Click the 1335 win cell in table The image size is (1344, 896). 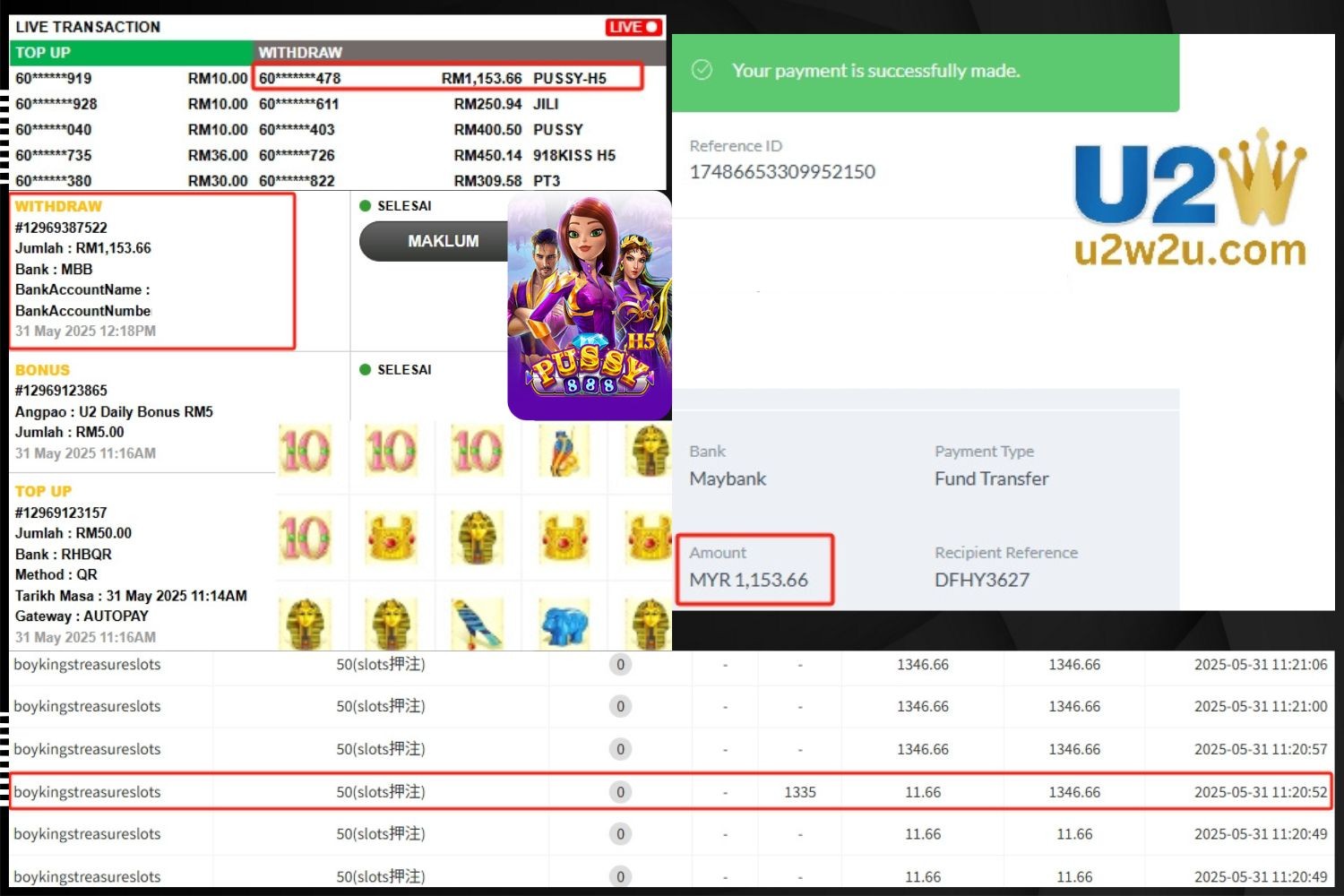(x=800, y=792)
